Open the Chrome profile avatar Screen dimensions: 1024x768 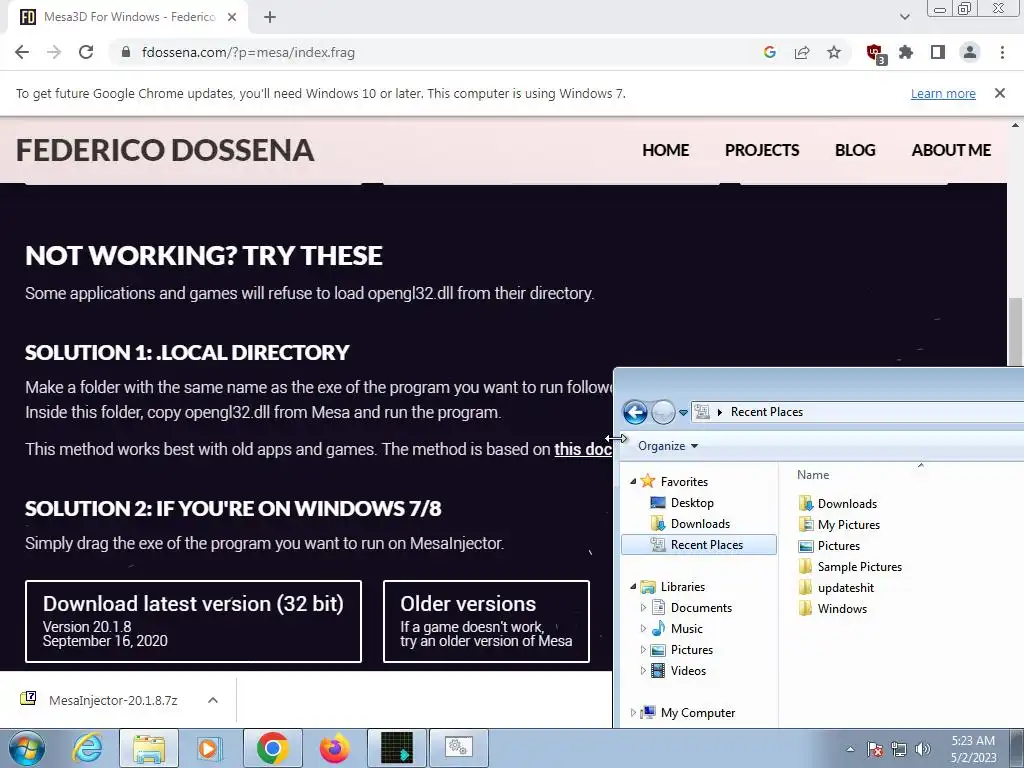coord(970,52)
